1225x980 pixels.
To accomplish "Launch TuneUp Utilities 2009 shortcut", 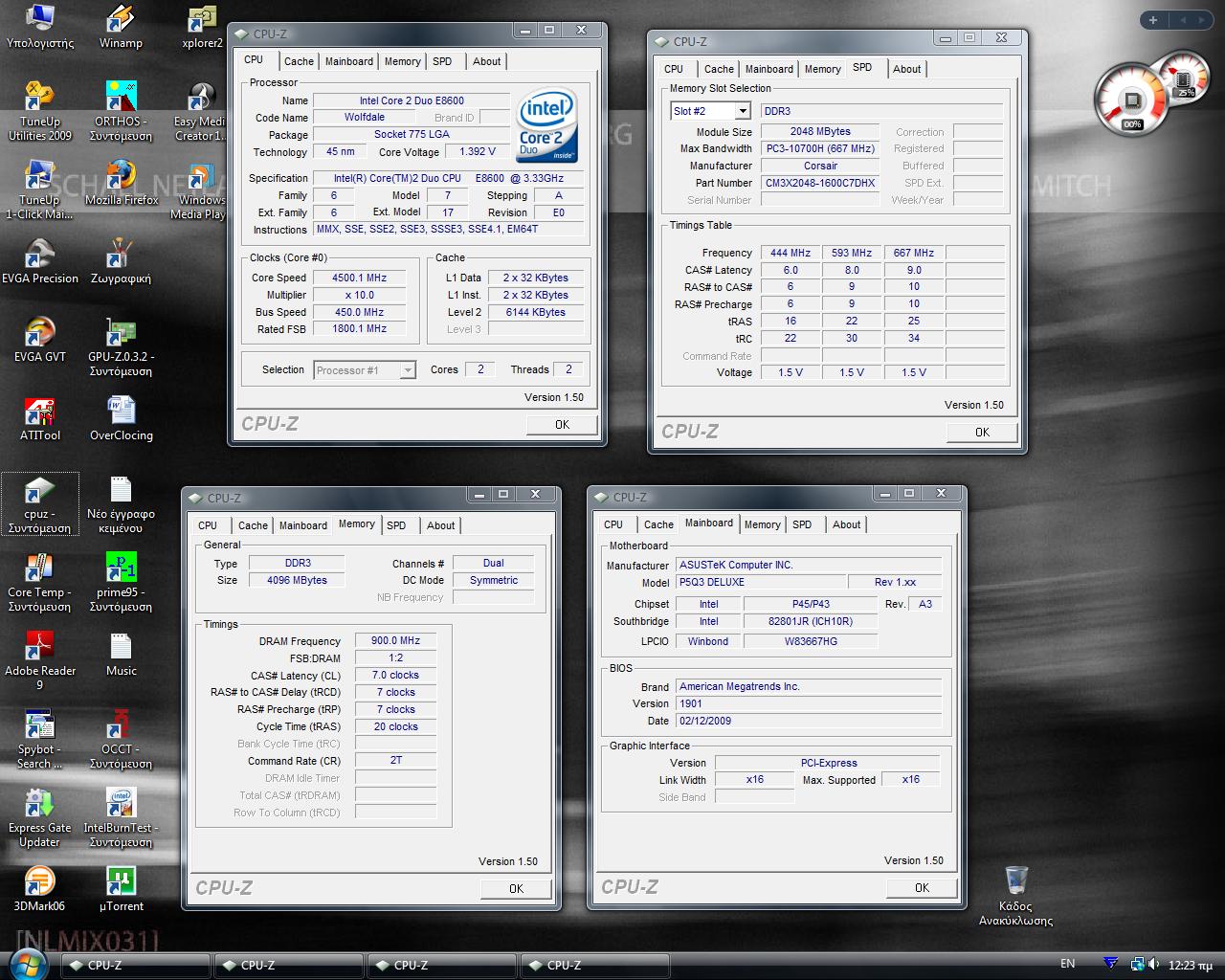I will coord(40,111).
